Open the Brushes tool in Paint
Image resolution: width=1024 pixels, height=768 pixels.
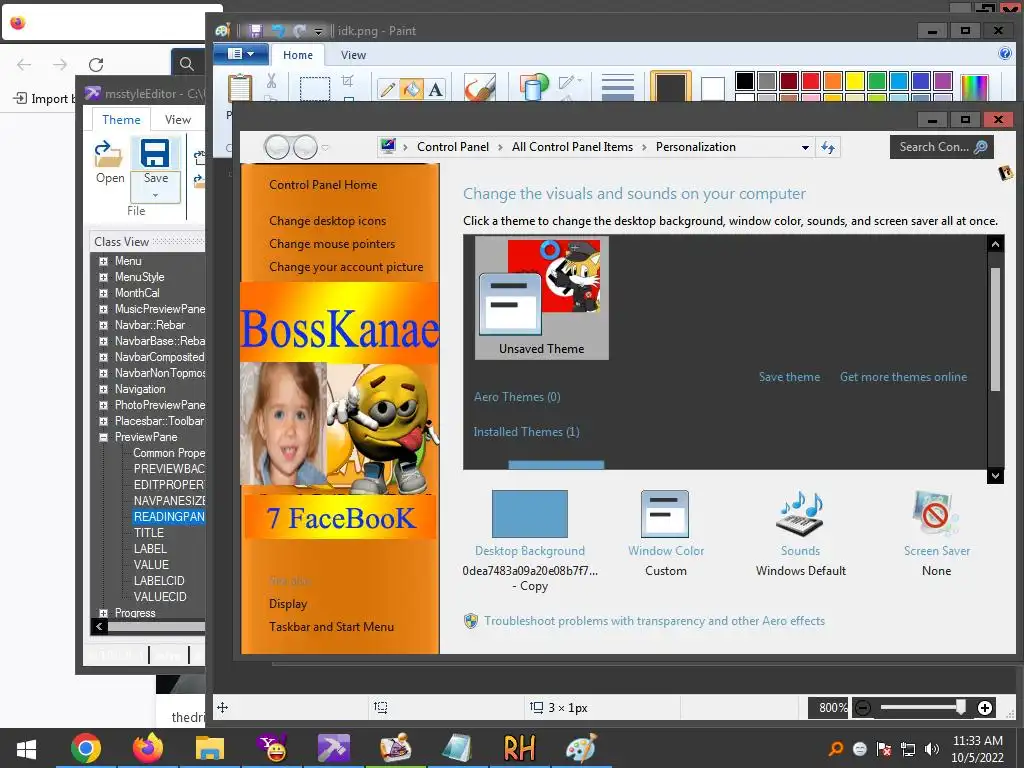tap(480, 87)
